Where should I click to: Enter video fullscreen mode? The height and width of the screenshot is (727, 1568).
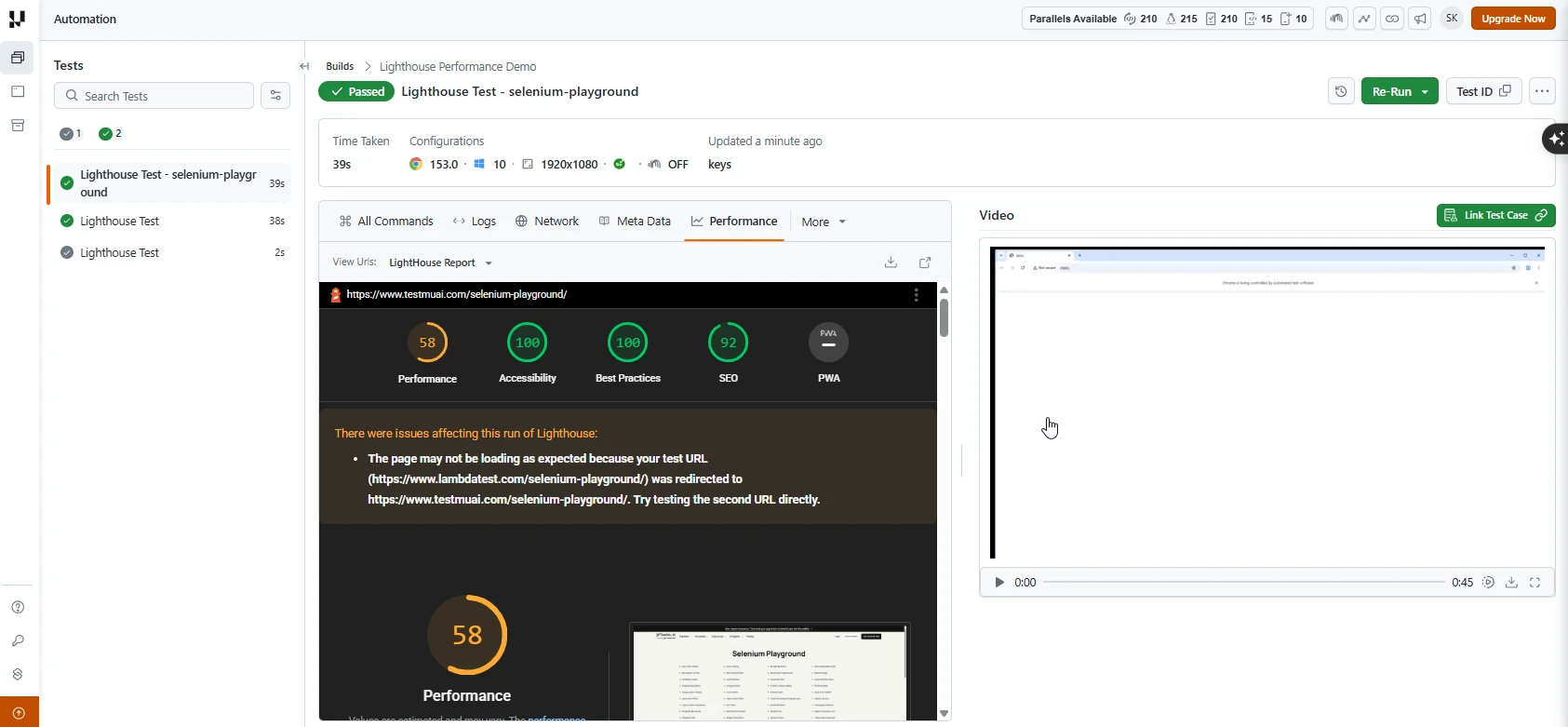coord(1535,582)
